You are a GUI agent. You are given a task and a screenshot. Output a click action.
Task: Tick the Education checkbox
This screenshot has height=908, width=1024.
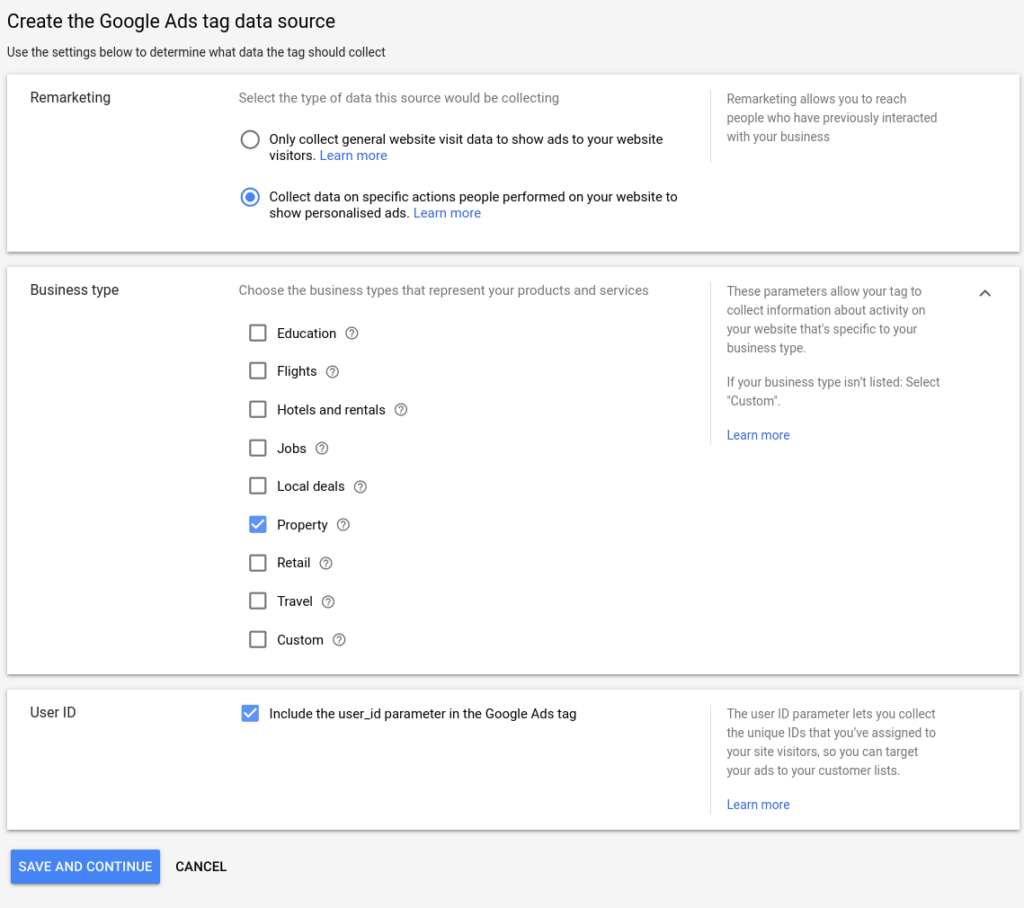[258, 333]
